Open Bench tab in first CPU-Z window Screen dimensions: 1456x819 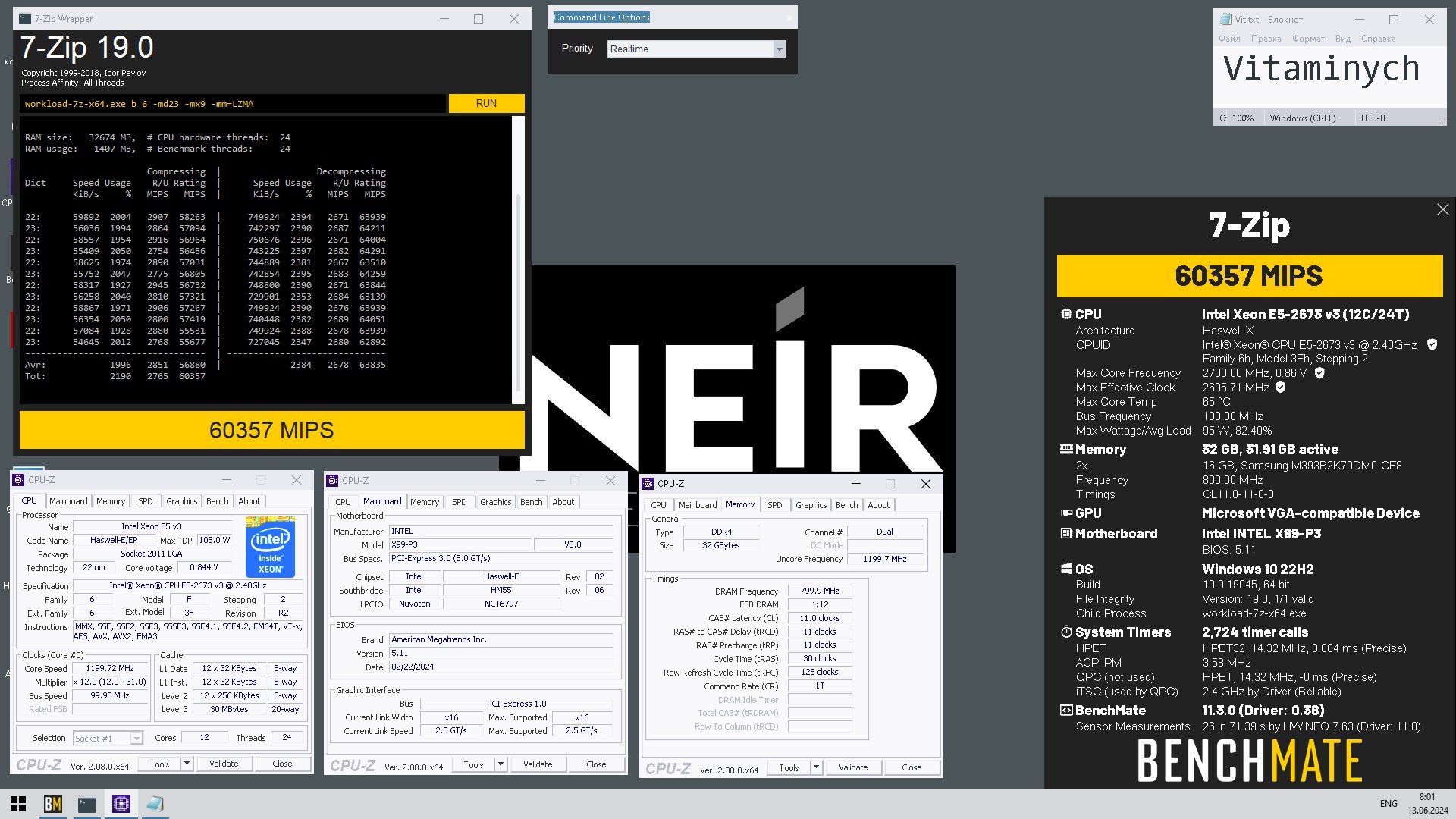218,501
